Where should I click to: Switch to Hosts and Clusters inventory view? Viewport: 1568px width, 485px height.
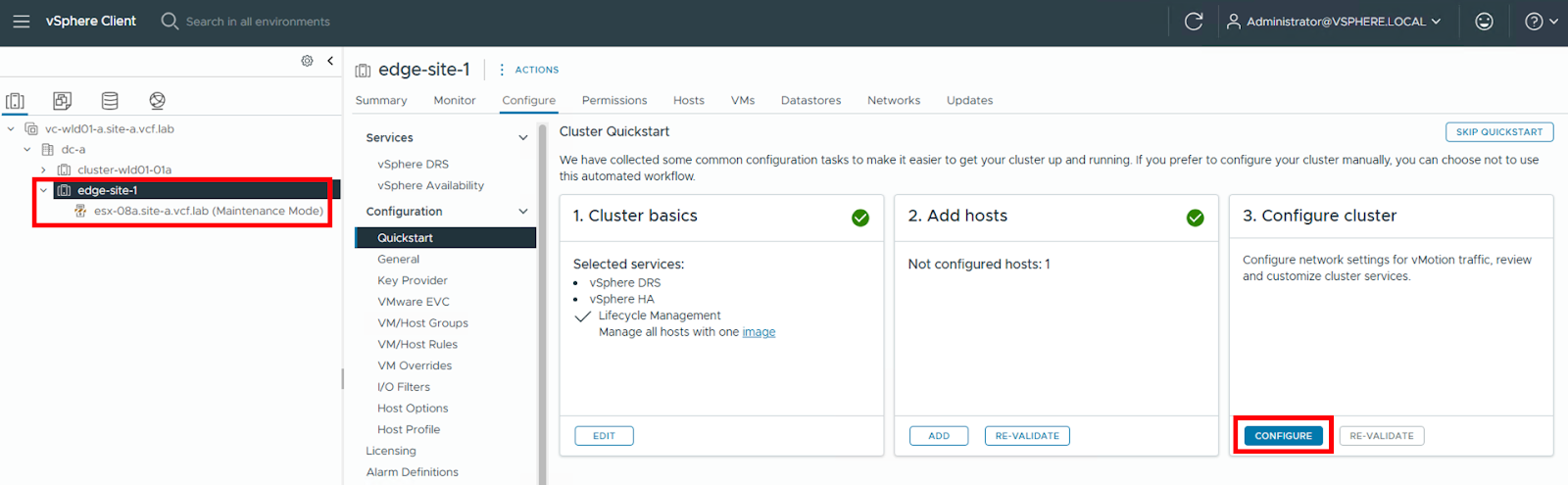pos(15,101)
